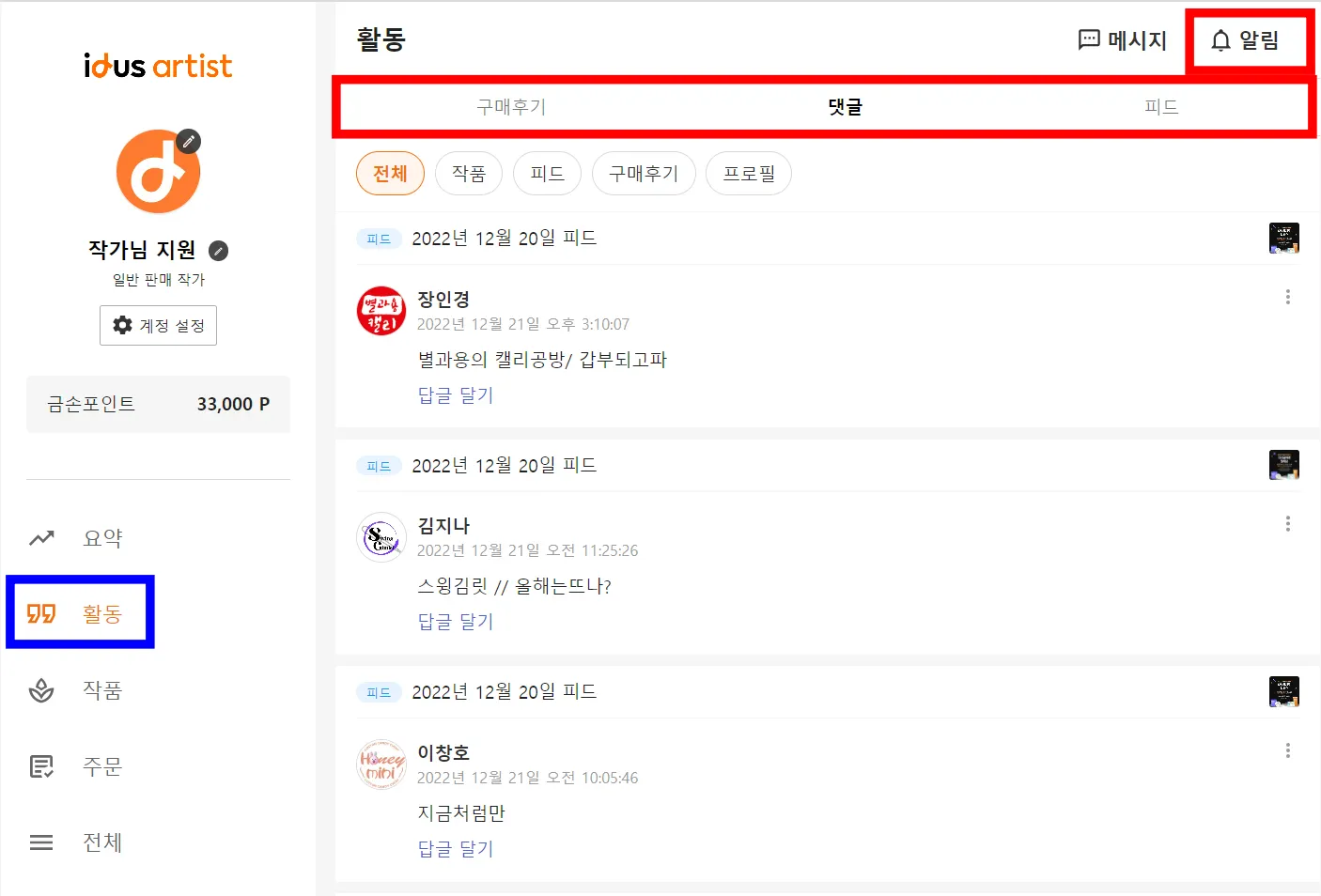Image resolution: width=1321 pixels, height=896 pixels.
Task: Open more options for 장인경 comment
Action: point(1287,298)
